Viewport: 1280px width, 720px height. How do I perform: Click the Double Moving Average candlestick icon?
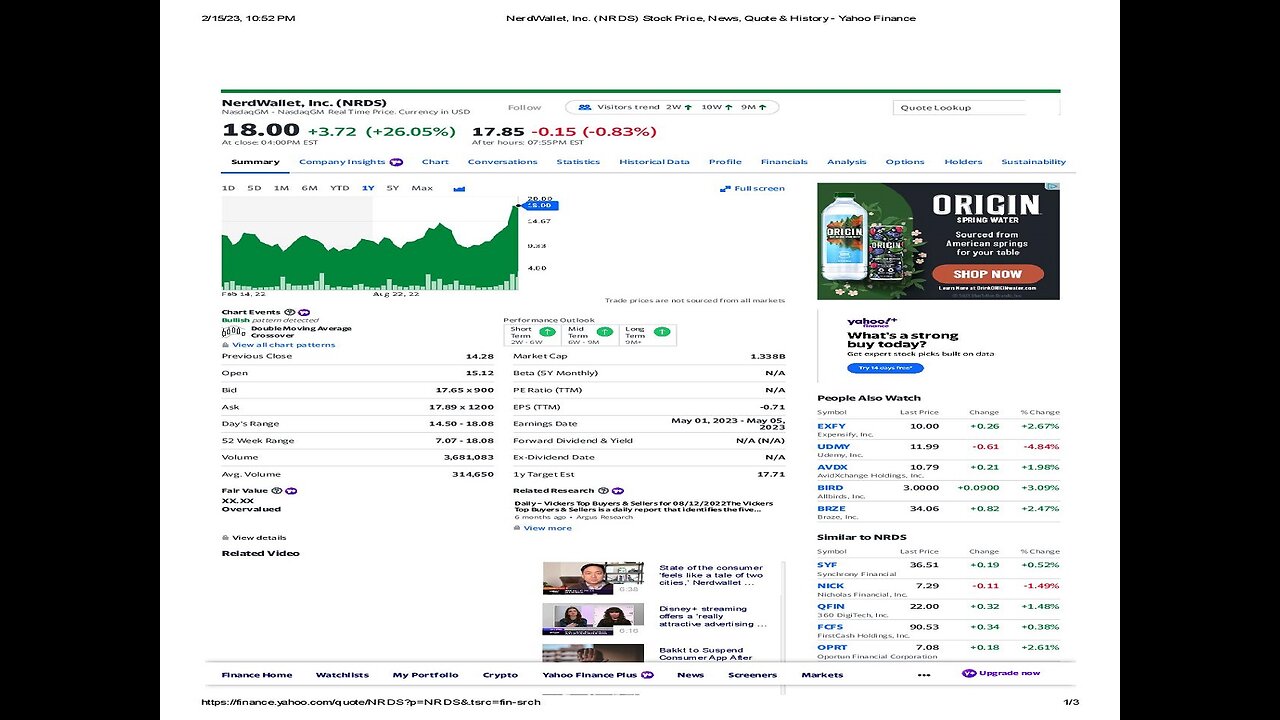point(233,331)
